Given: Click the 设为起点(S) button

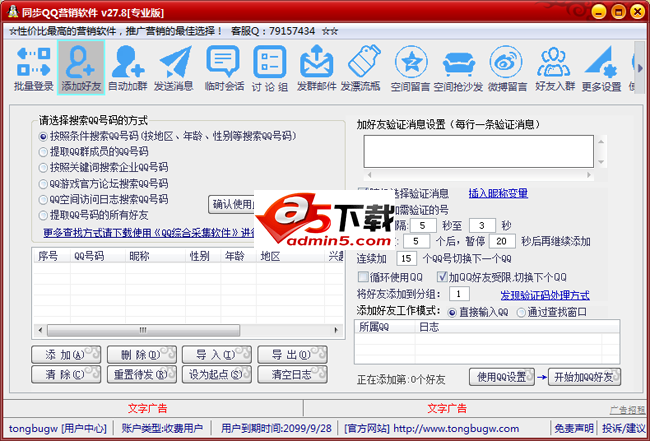Looking at the screenshot, I should click(x=217, y=375).
